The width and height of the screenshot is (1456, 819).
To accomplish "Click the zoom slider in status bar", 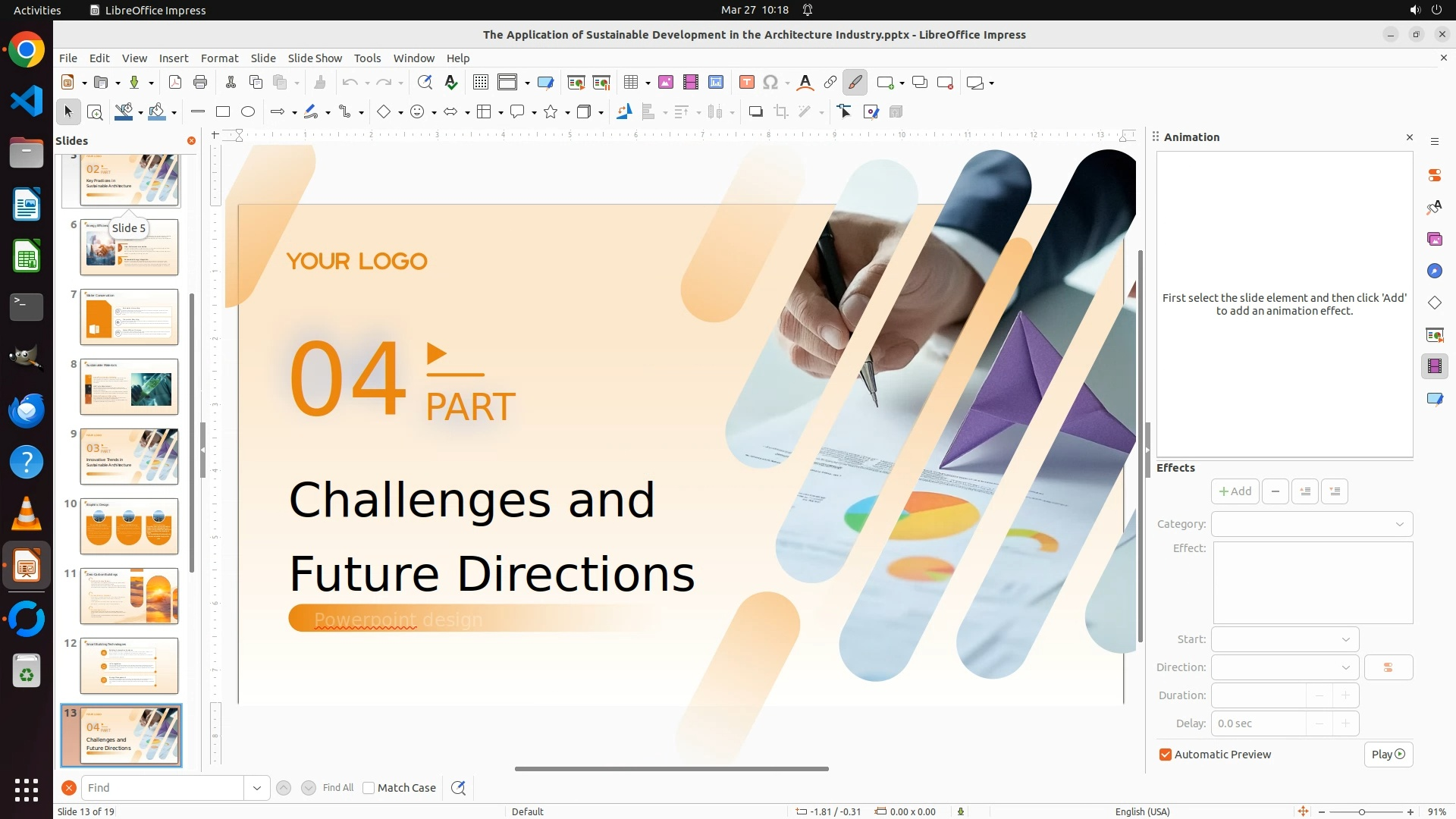I will point(1361,811).
